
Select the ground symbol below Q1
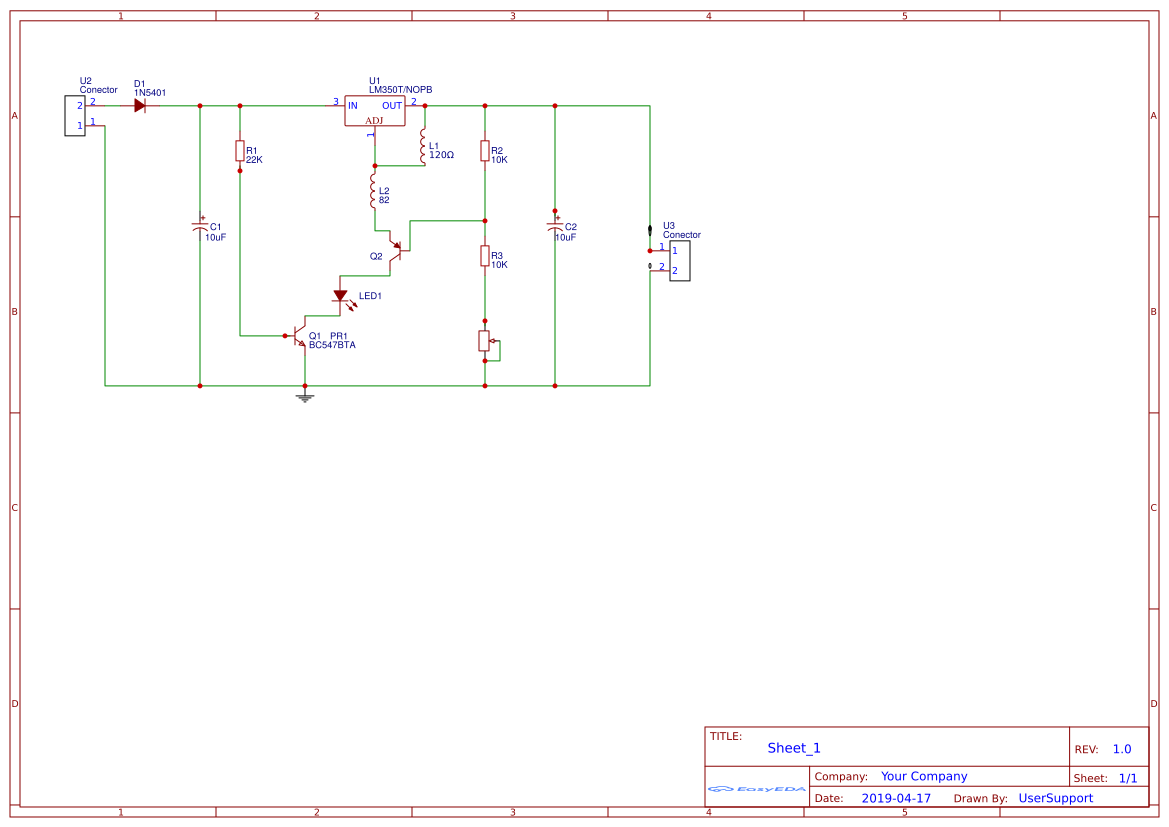coord(303,396)
